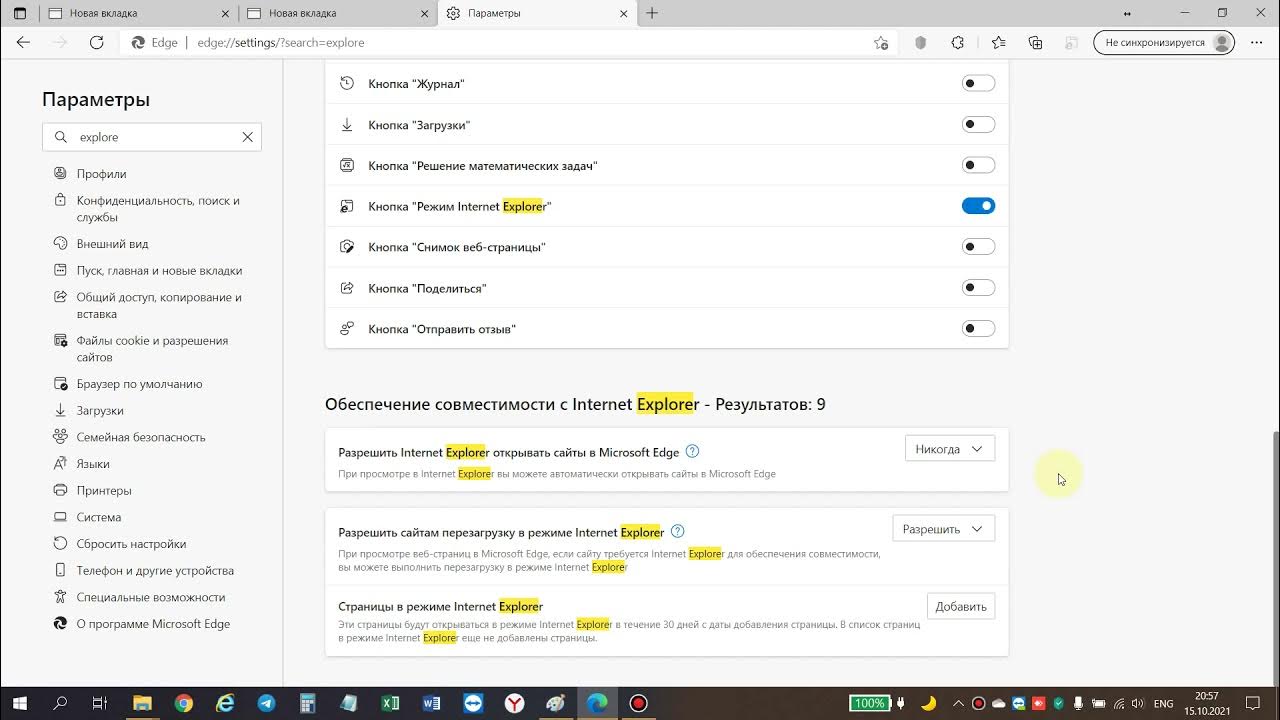Click the Не синхронизируется profile button
Viewport: 1280px width, 720px height.
(1164, 43)
